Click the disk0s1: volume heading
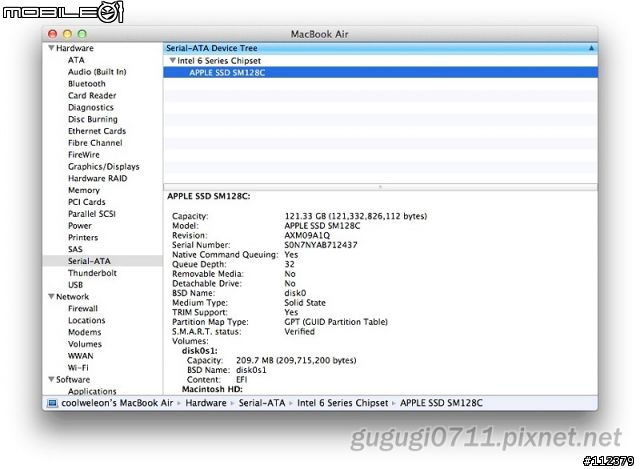The height and width of the screenshot is (469, 640). pyautogui.click(x=200, y=351)
